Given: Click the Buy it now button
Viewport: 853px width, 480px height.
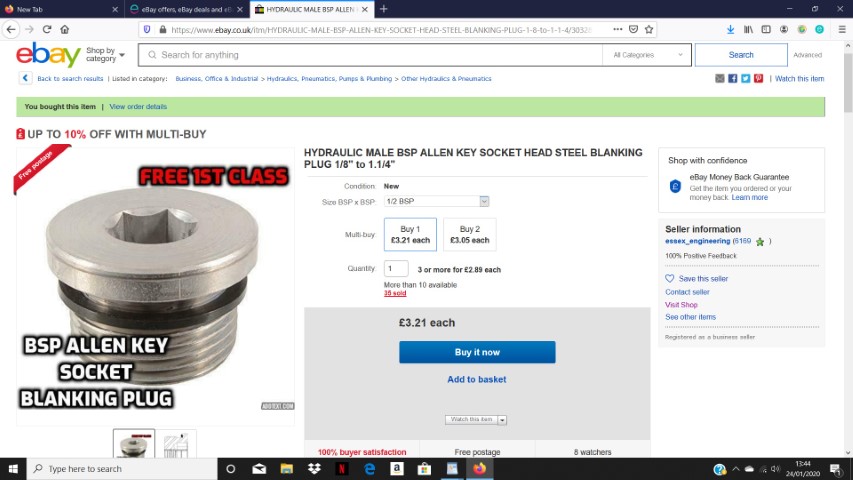Looking at the screenshot, I should [477, 352].
